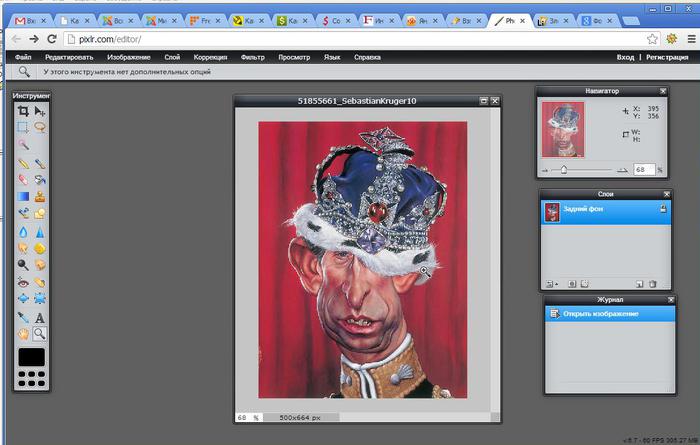Delete layer with the trash icon
Viewport: 700px width, 445px height.
(653, 284)
